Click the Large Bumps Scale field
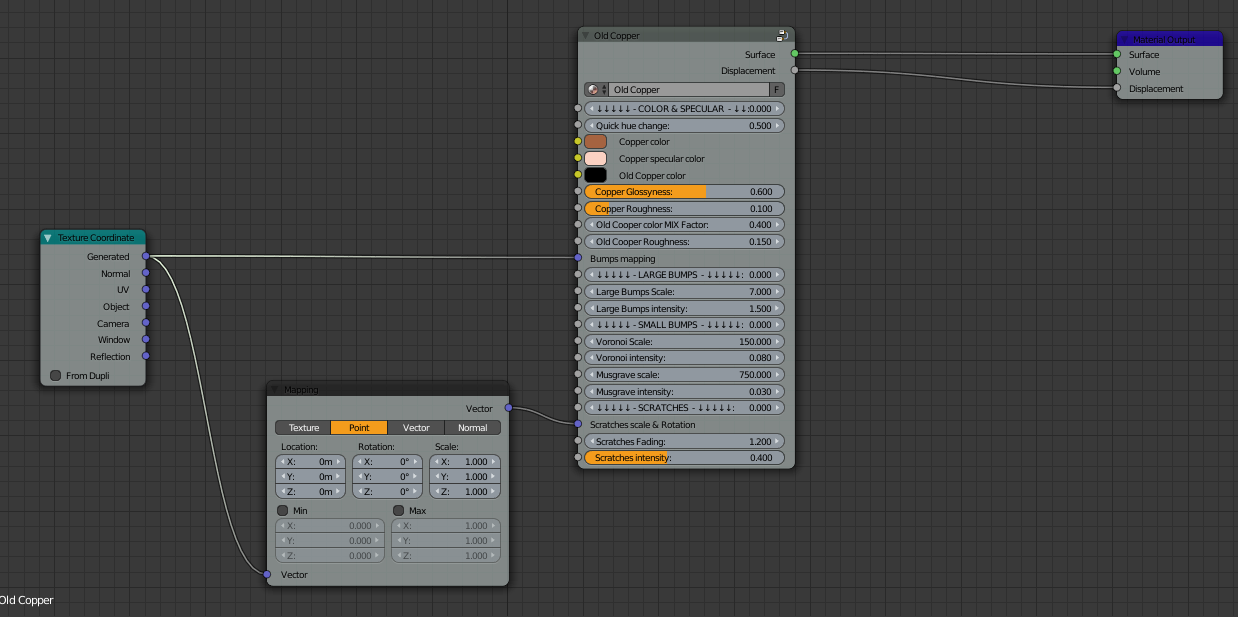 [685, 292]
